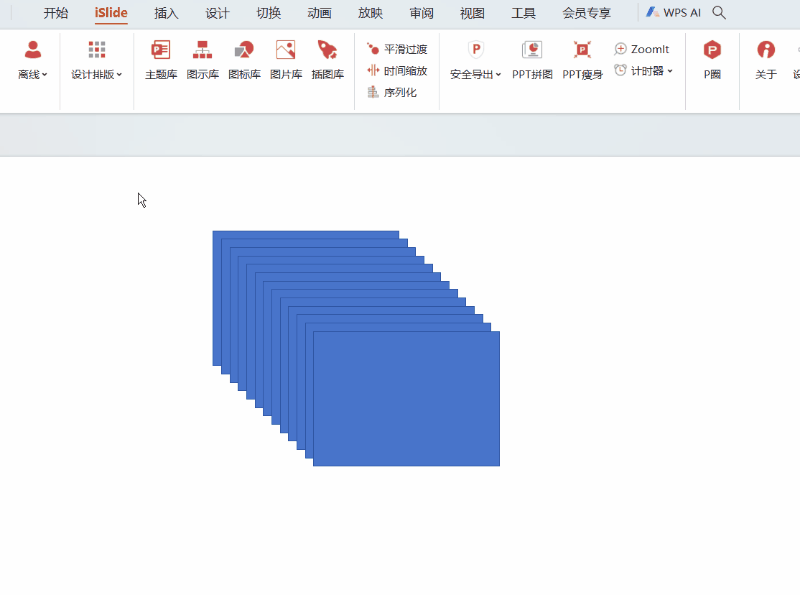
Task: Switch to the 开始 tab
Action: [56, 13]
